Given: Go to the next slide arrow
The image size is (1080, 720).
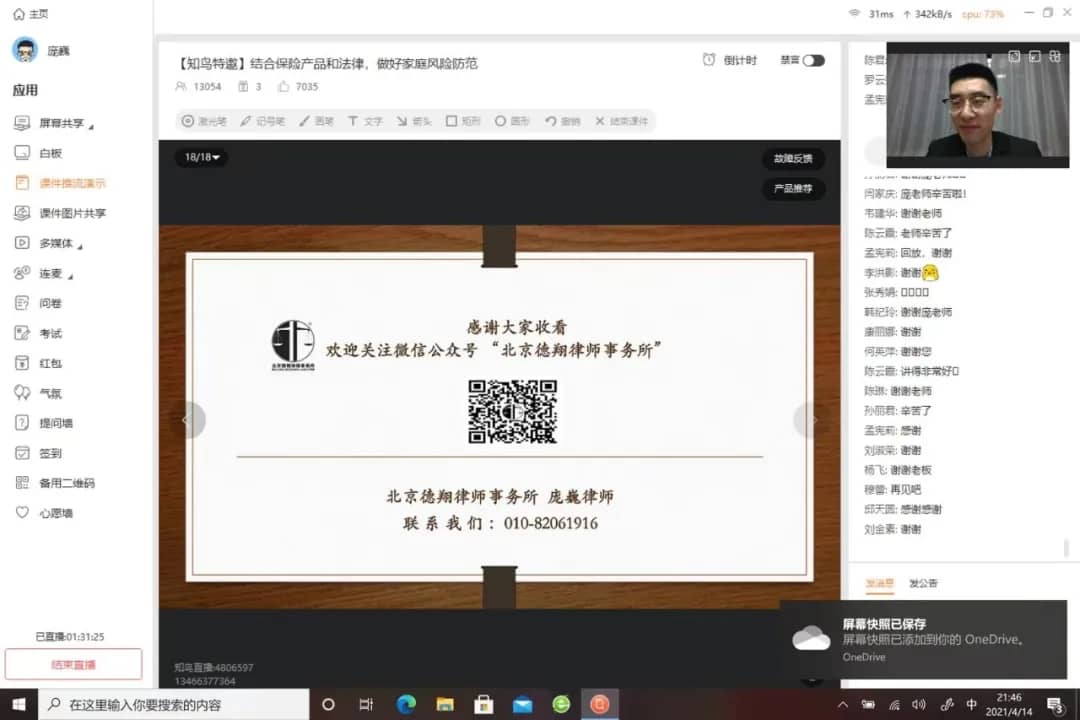Looking at the screenshot, I should 812,420.
